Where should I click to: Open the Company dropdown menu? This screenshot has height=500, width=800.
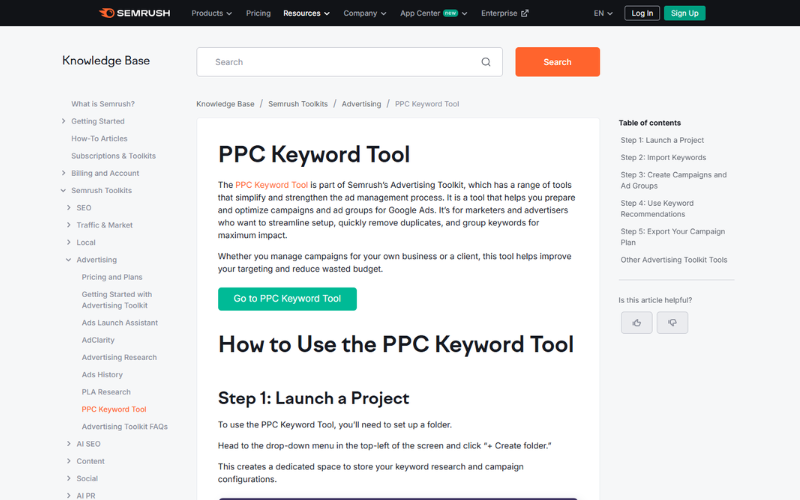pyautogui.click(x=365, y=13)
